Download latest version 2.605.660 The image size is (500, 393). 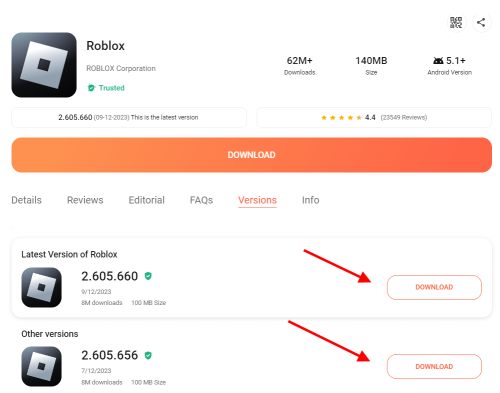tap(434, 287)
